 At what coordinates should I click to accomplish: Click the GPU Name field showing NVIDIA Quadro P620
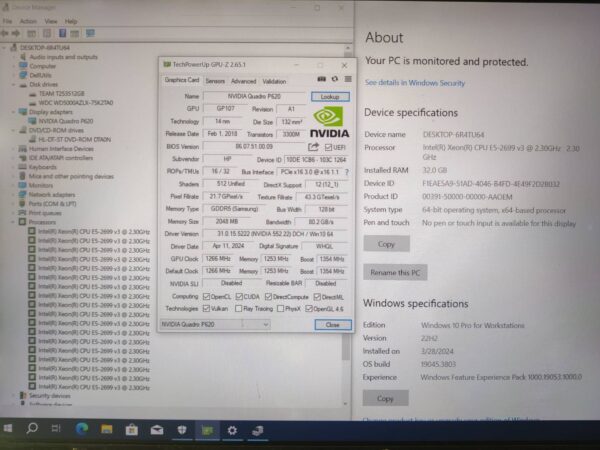[x=254, y=96]
